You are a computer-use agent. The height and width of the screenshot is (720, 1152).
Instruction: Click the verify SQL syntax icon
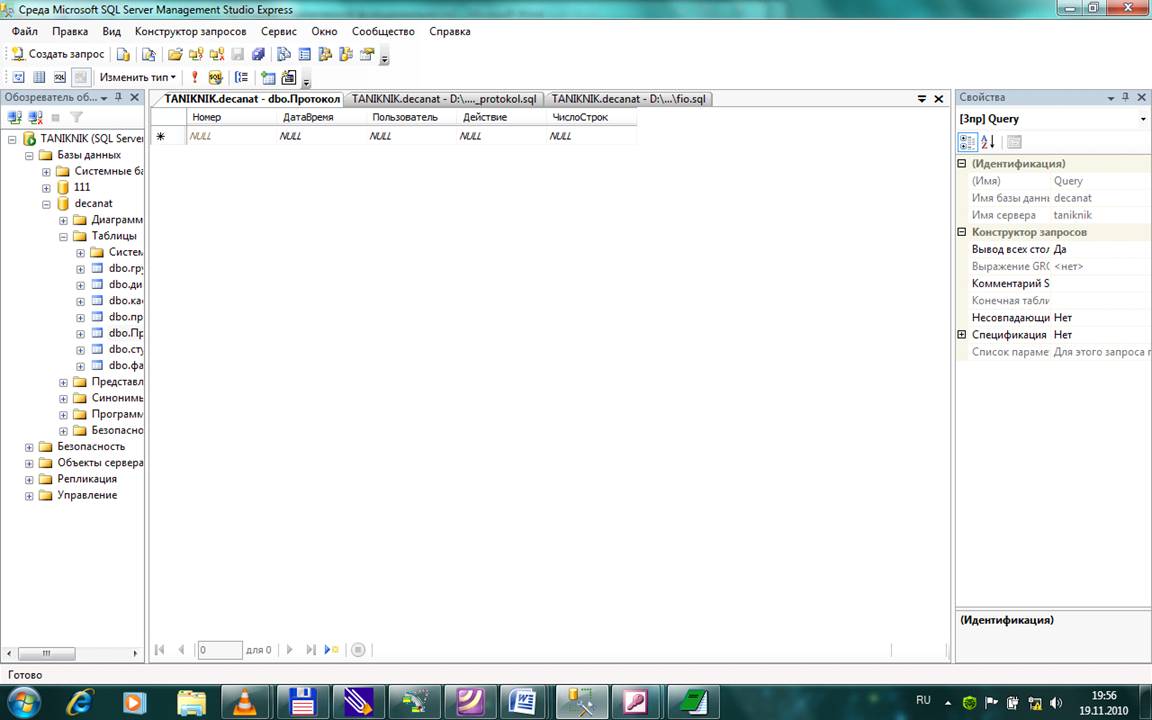(215, 77)
